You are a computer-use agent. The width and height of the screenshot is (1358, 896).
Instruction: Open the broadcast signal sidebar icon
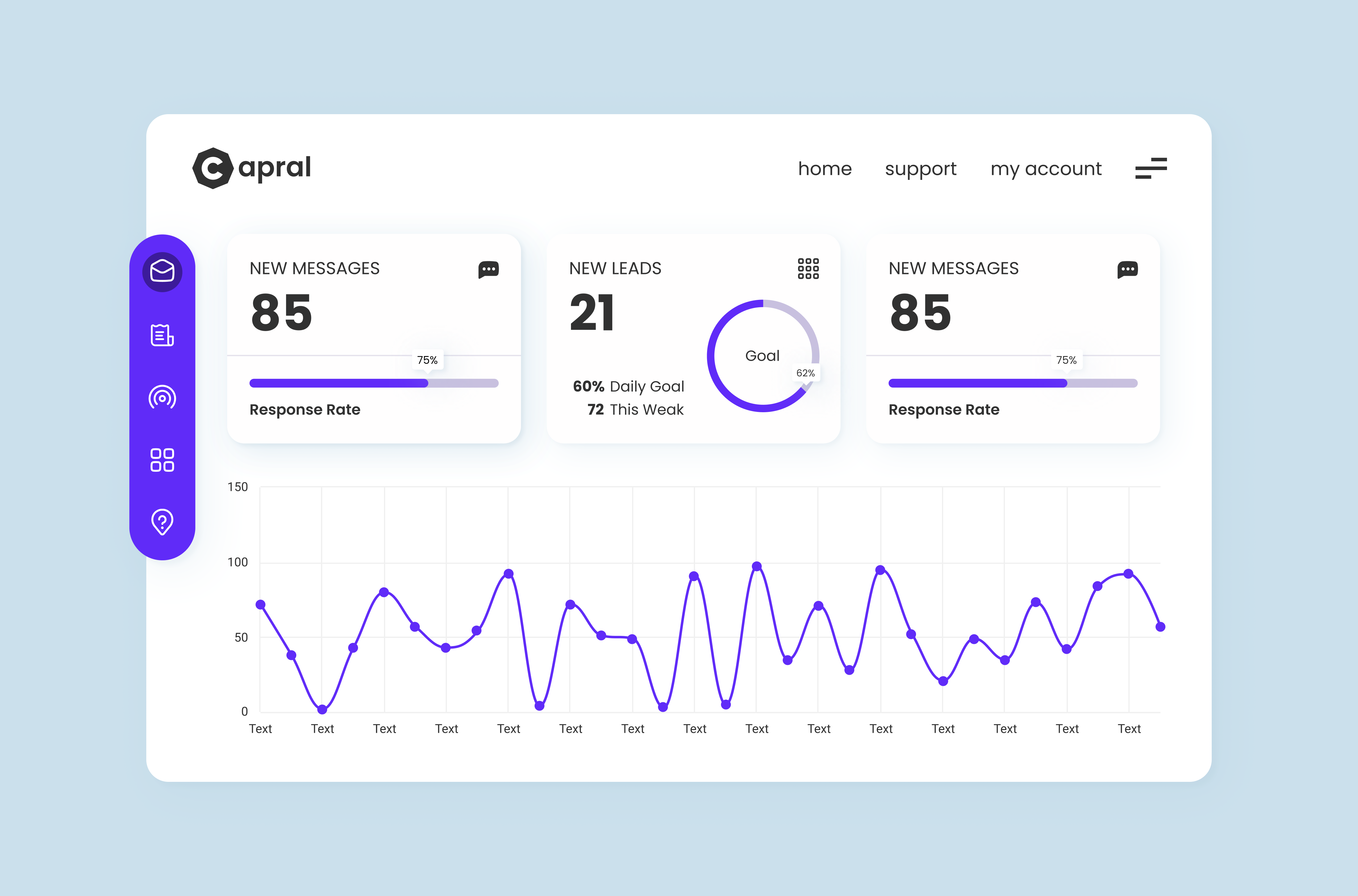point(162,398)
